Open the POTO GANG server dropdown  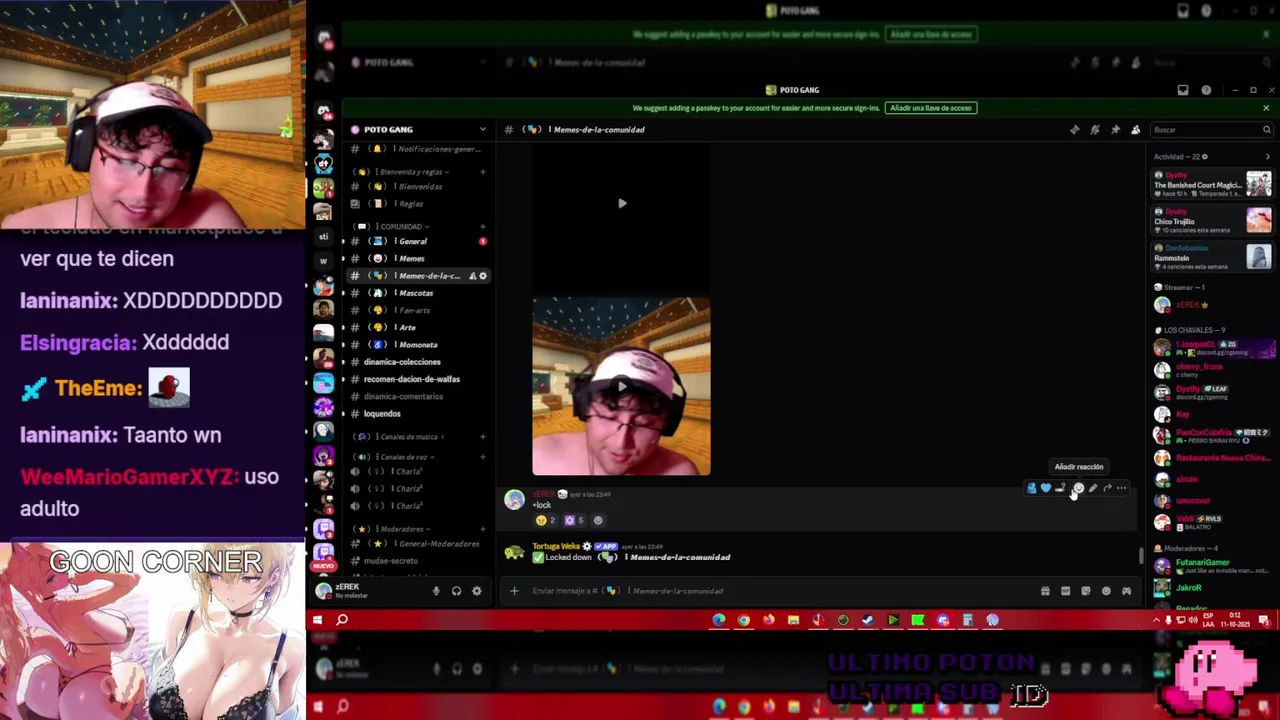418,129
